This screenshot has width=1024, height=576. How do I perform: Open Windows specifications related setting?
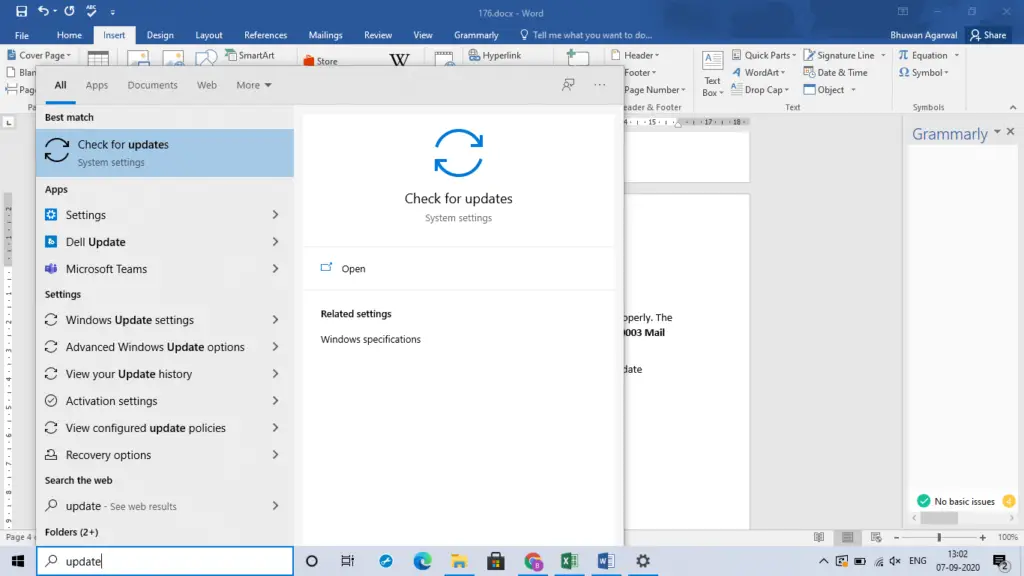[x=370, y=340]
